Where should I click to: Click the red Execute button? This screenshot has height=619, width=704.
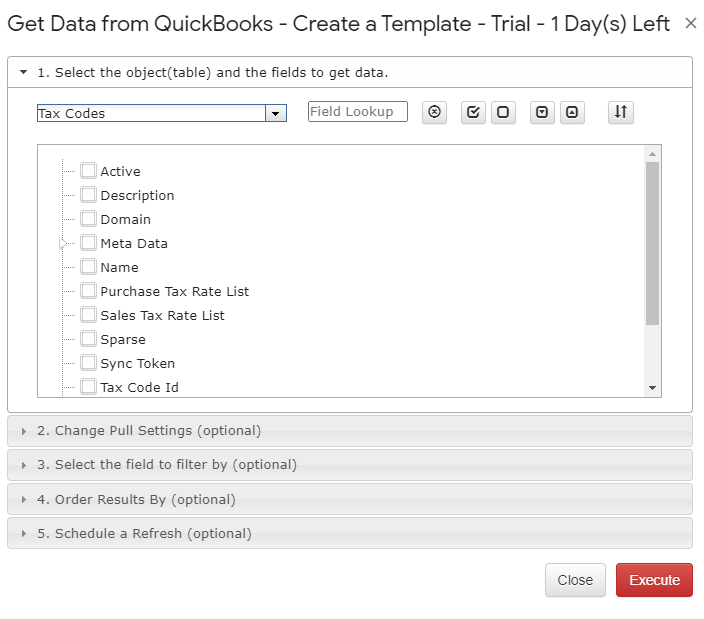pyautogui.click(x=654, y=580)
